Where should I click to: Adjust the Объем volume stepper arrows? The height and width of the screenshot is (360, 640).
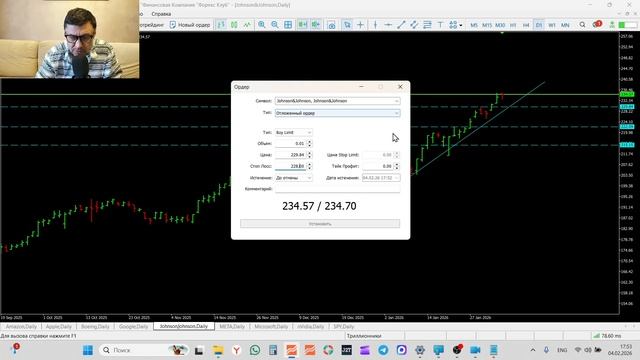[309, 144]
